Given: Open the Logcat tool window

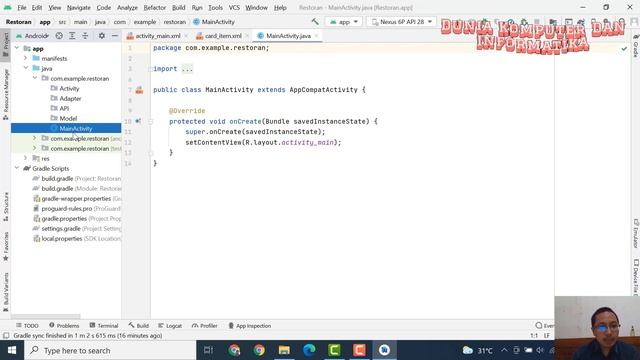Looking at the screenshot, I should click(170, 326).
